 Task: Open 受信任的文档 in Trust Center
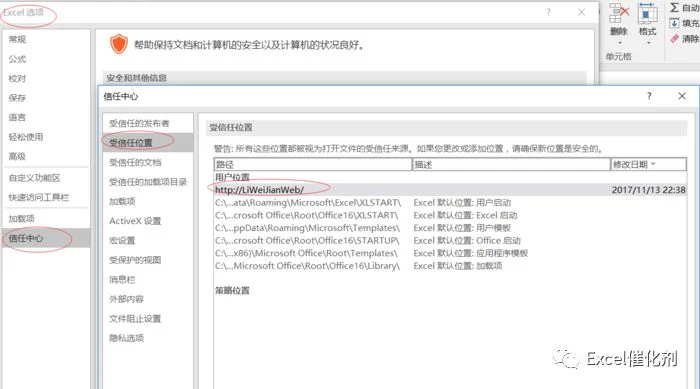[x=148, y=163]
